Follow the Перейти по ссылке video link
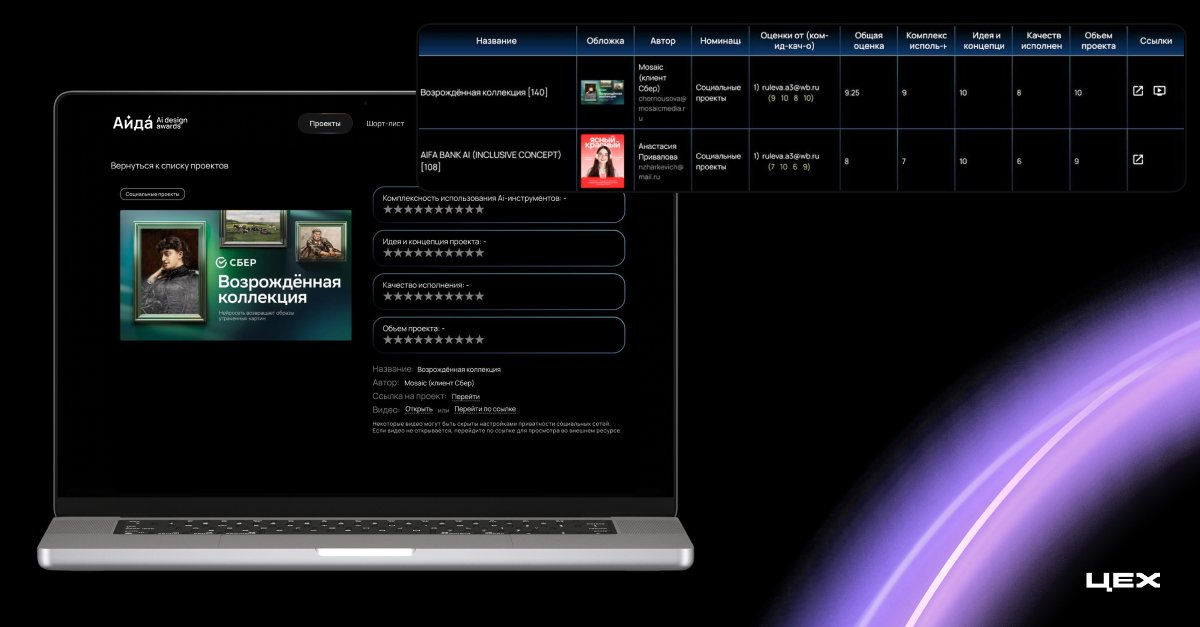The image size is (1200, 627). [485, 409]
